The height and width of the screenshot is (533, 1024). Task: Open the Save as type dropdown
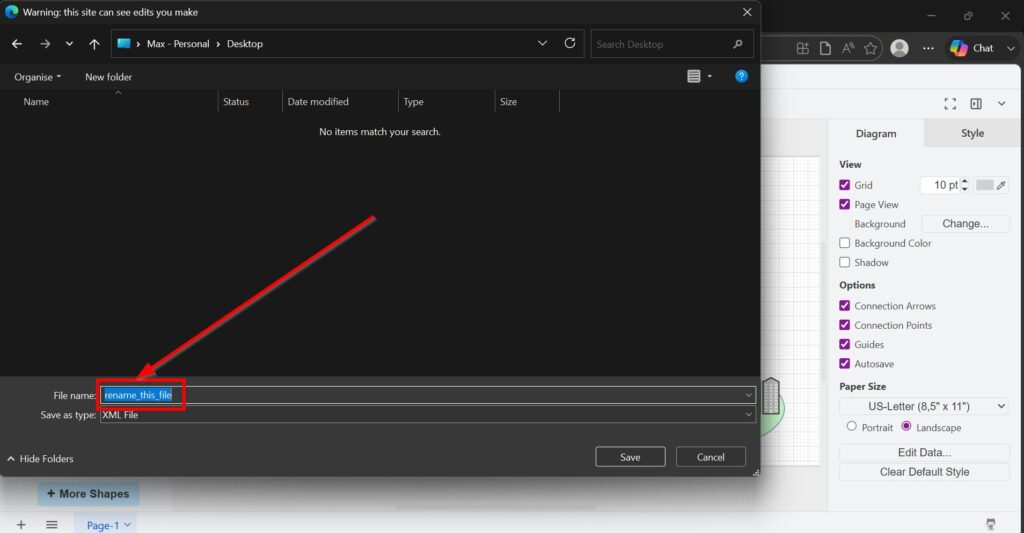pos(428,414)
